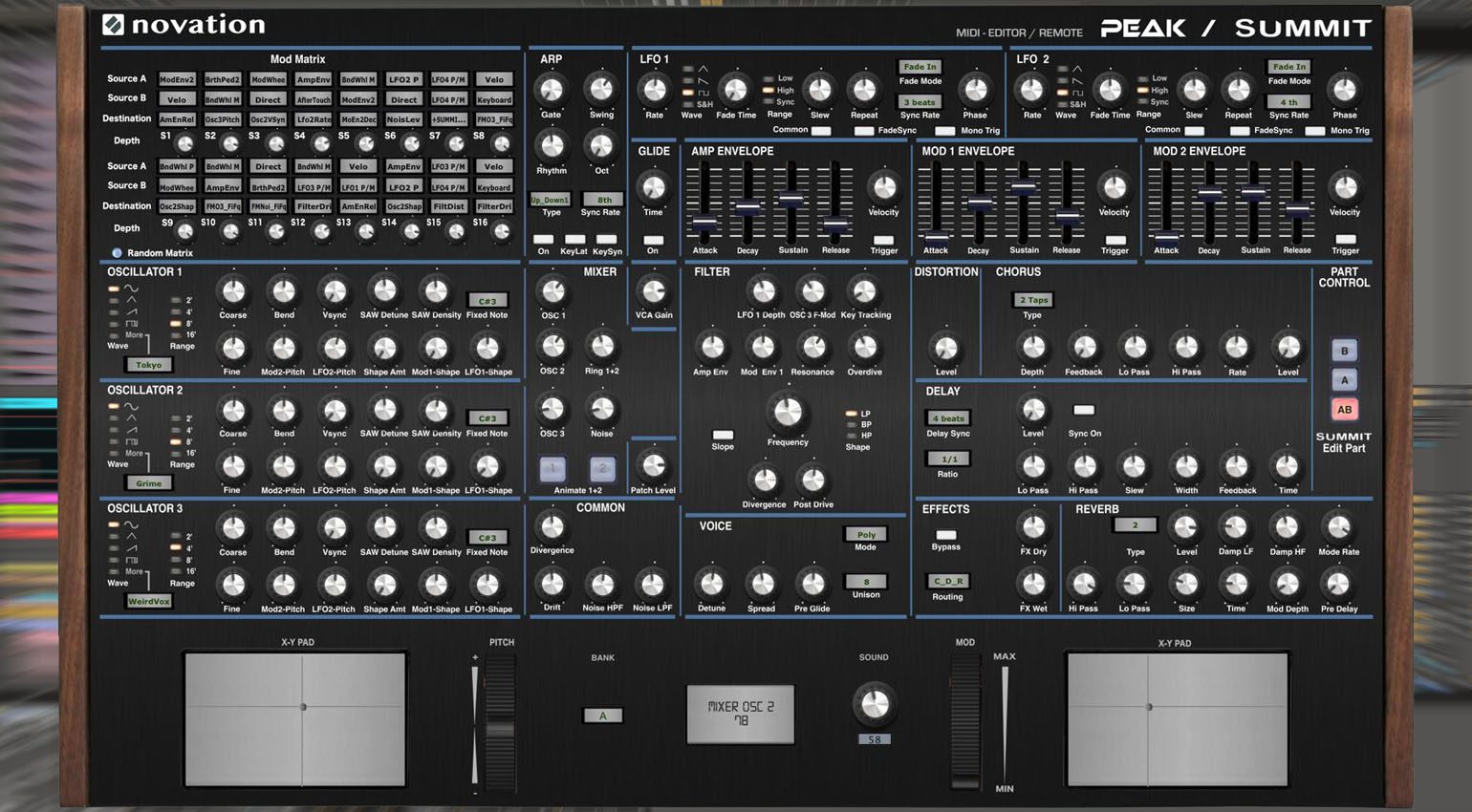Click the LFO 2 Phase knob

[1344, 91]
